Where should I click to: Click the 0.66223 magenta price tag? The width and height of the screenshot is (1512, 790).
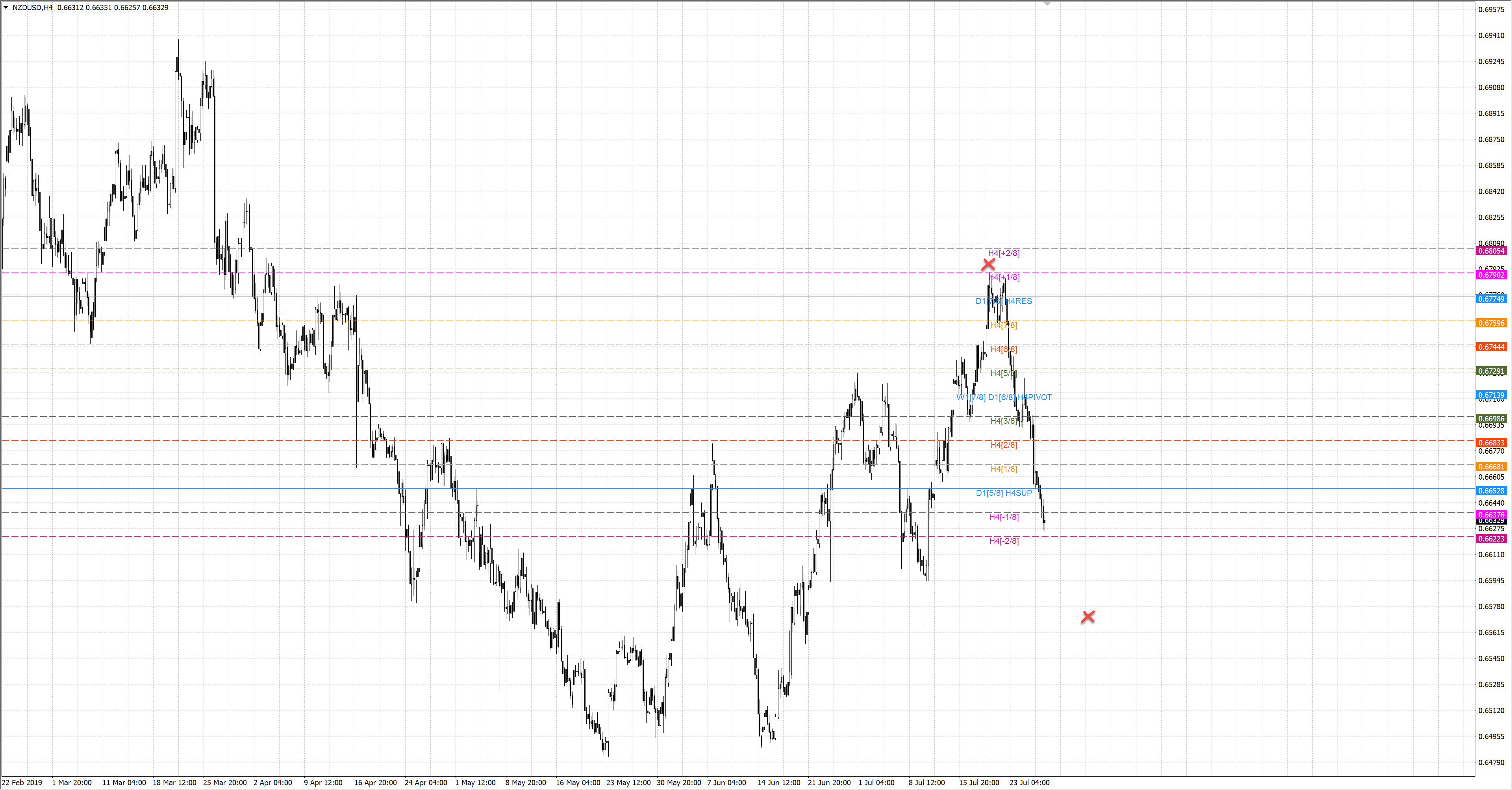coord(1491,539)
